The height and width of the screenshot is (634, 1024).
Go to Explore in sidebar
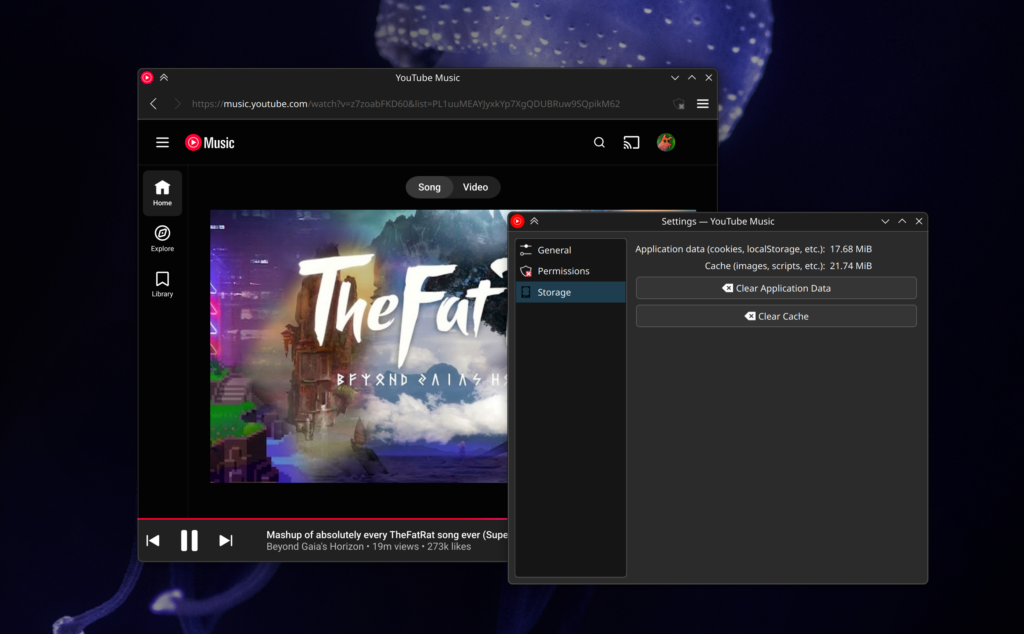pyautogui.click(x=162, y=238)
